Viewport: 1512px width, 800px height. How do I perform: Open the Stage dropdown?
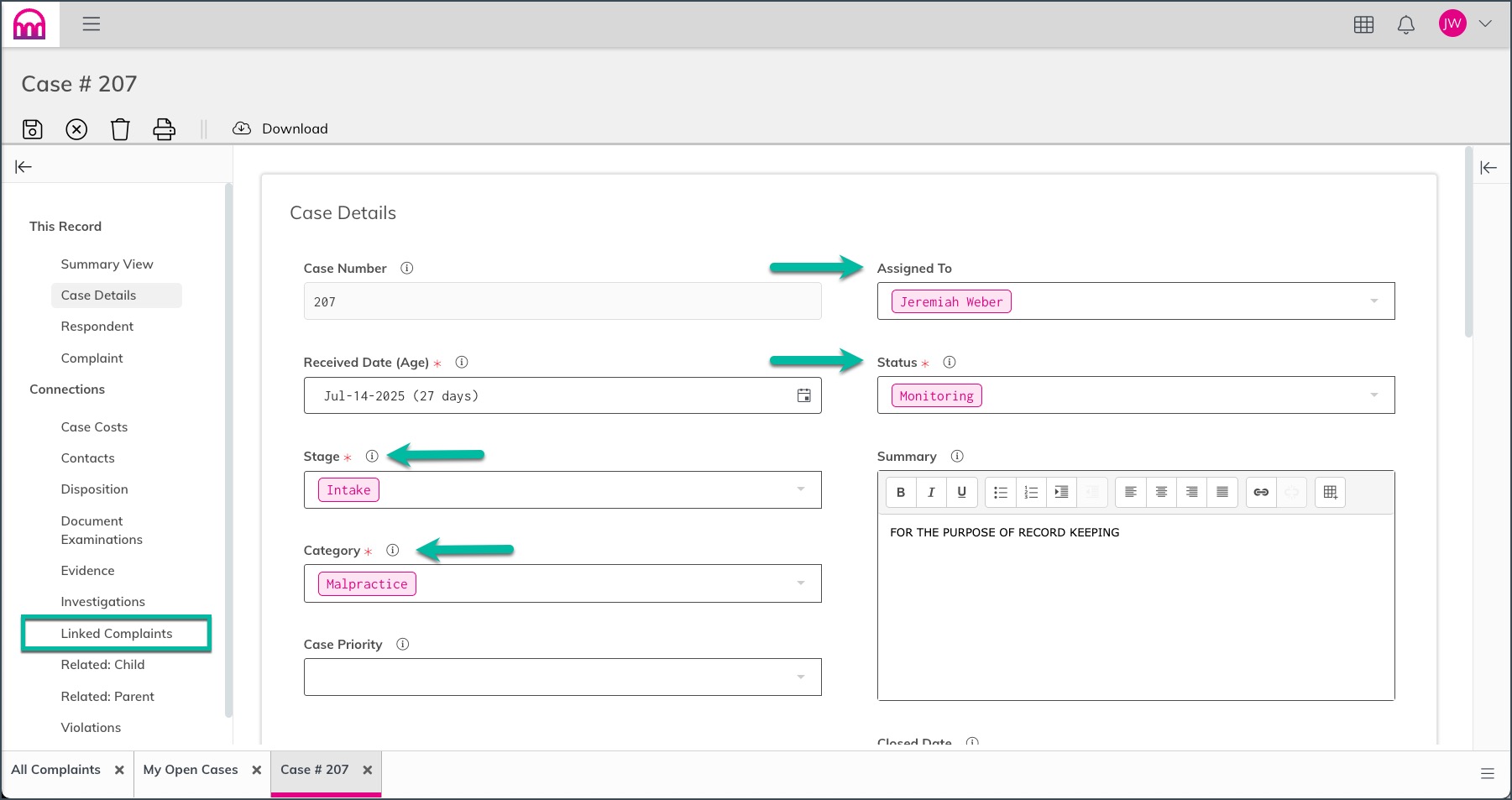562,489
